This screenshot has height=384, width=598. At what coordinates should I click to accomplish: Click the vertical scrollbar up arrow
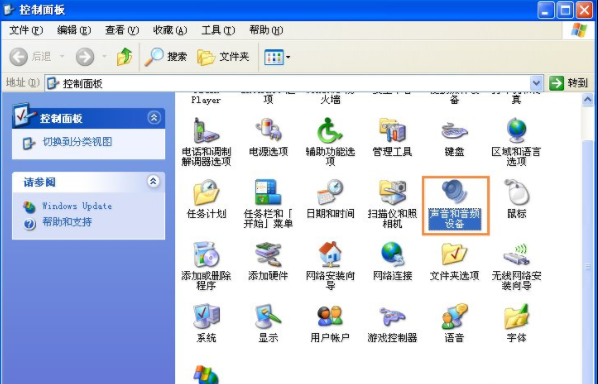tap(587, 100)
